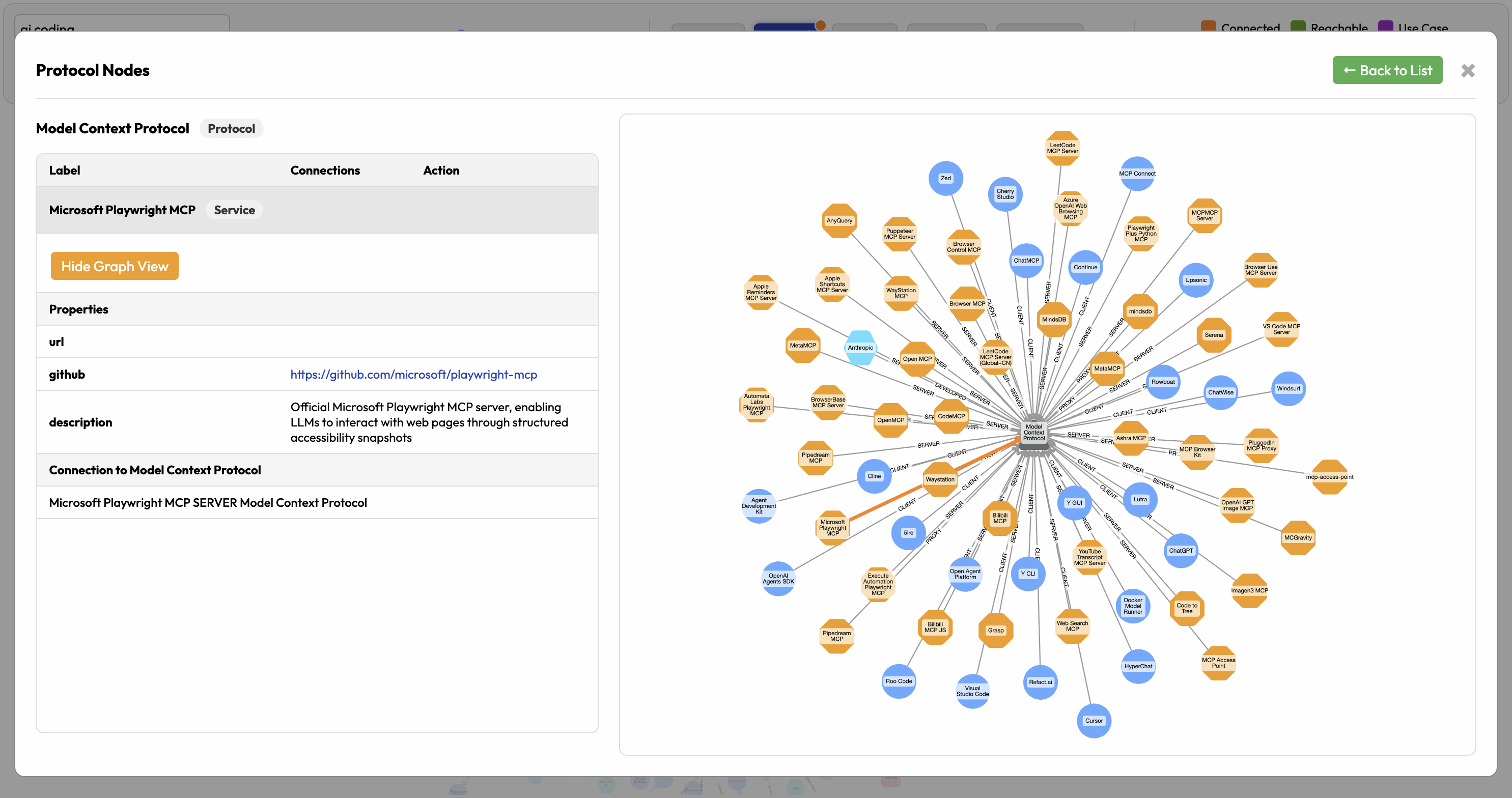
Task: Click the Service tag badge
Action: click(x=234, y=210)
